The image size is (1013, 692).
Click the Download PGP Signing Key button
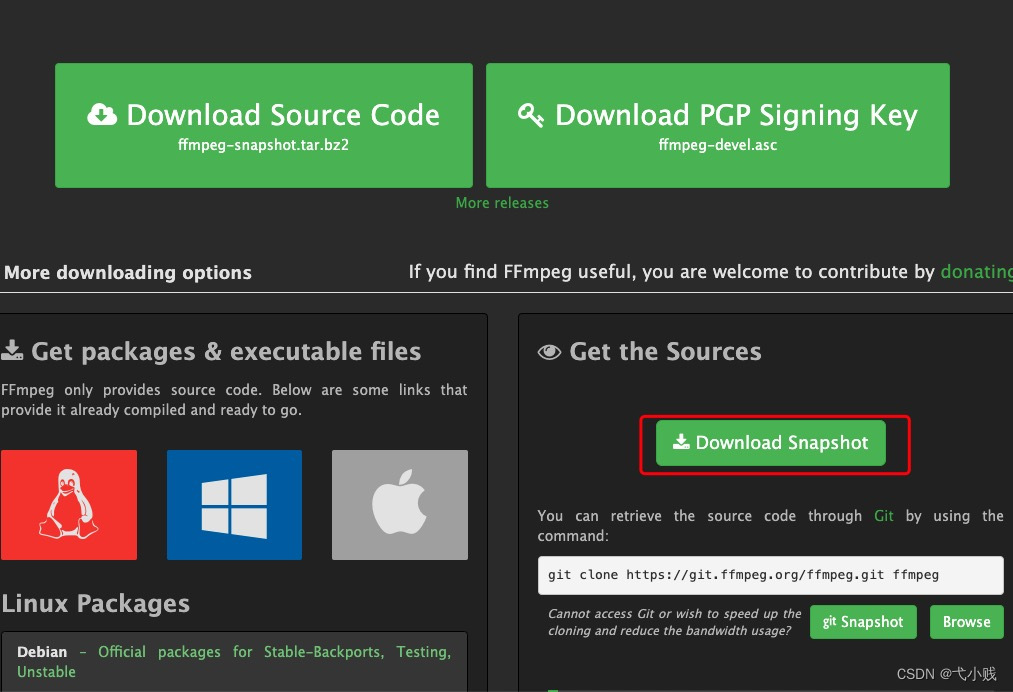(718, 125)
